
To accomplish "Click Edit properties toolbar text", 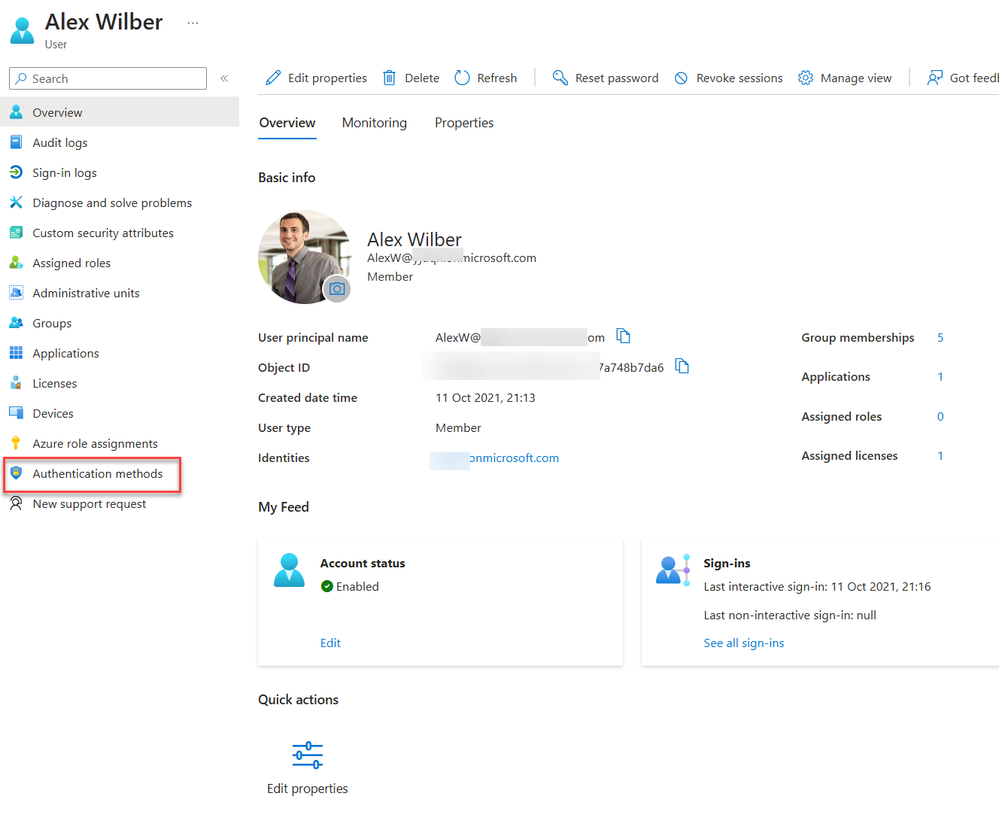I will [x=327, y=78].
